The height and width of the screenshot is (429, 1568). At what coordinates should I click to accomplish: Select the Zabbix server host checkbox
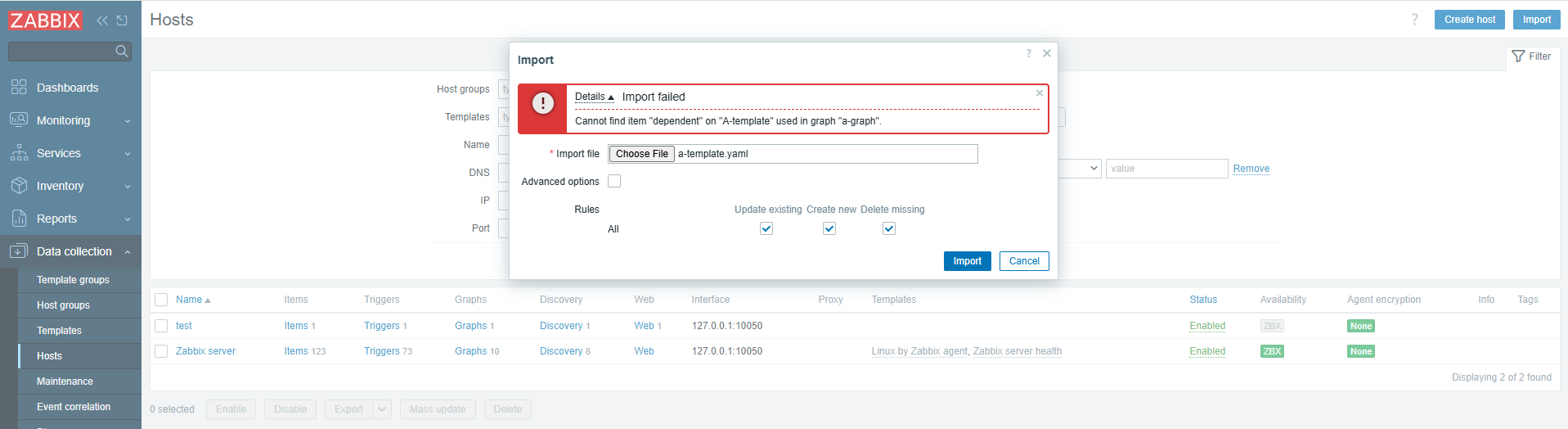(161, 351)
